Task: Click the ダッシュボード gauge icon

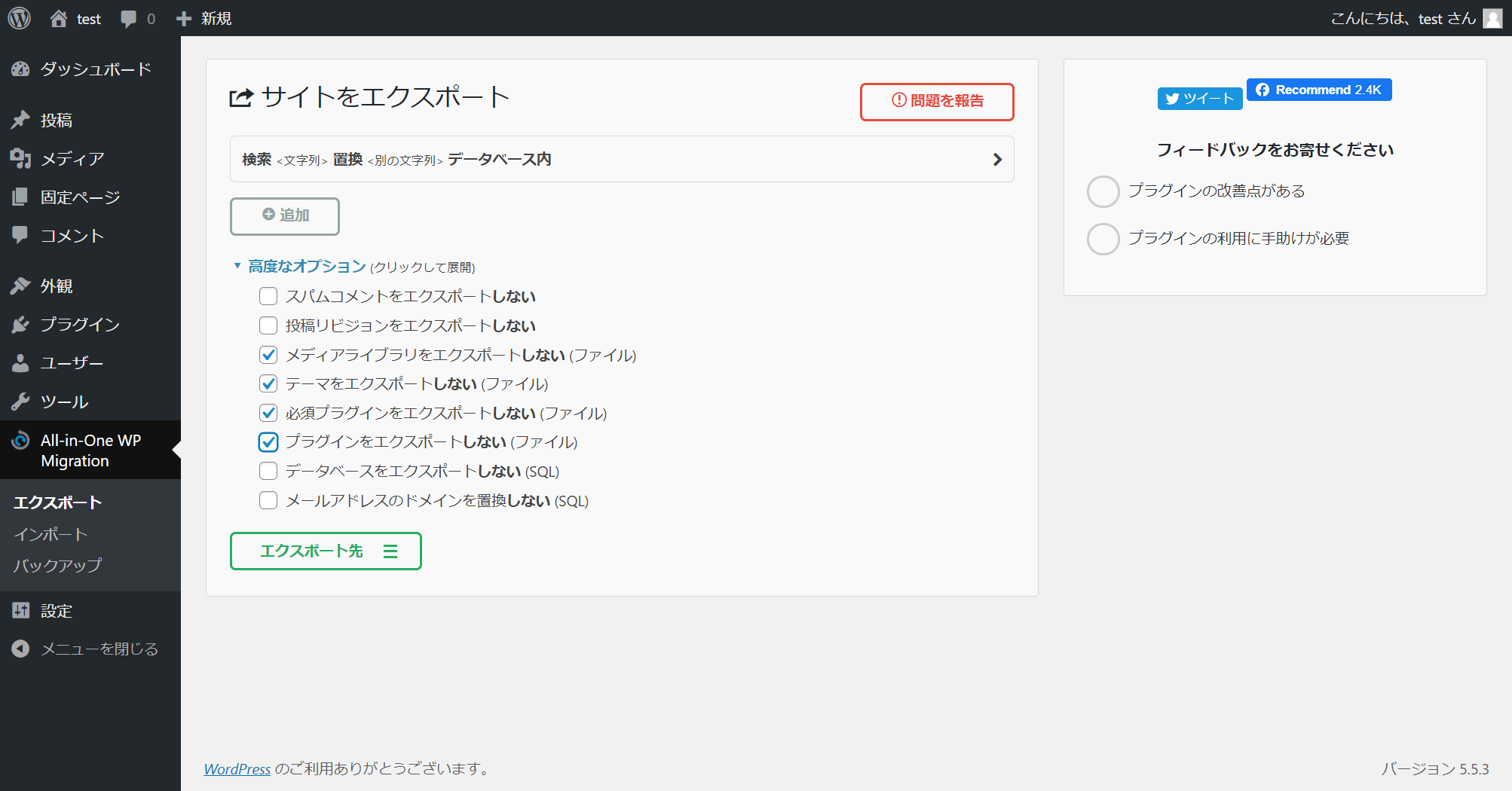Action: [20, 69]
